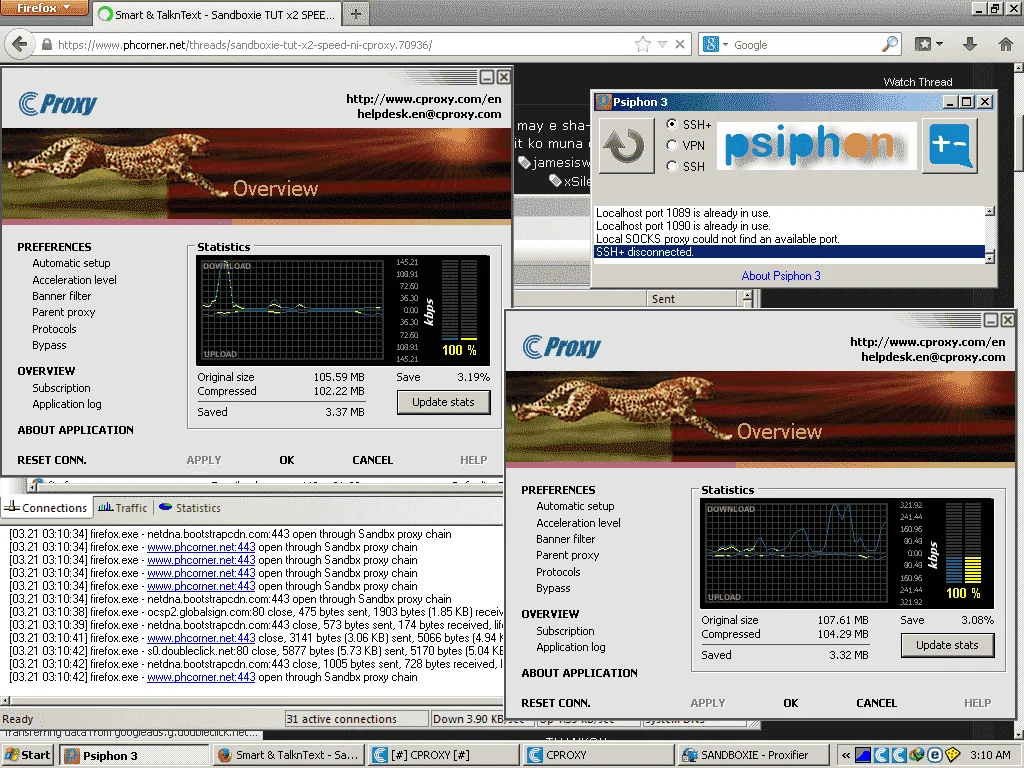Open the Firefox downloads arrow icon
1024x768 pixels.
coord(970,44)
